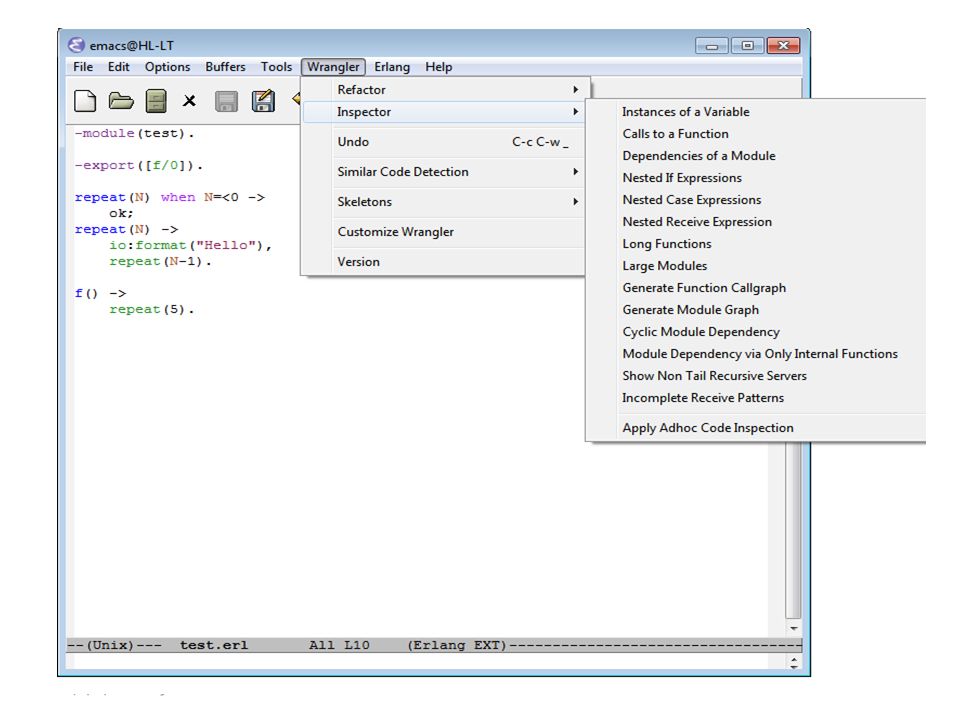Select the Version menu entry

pos(444,261)
